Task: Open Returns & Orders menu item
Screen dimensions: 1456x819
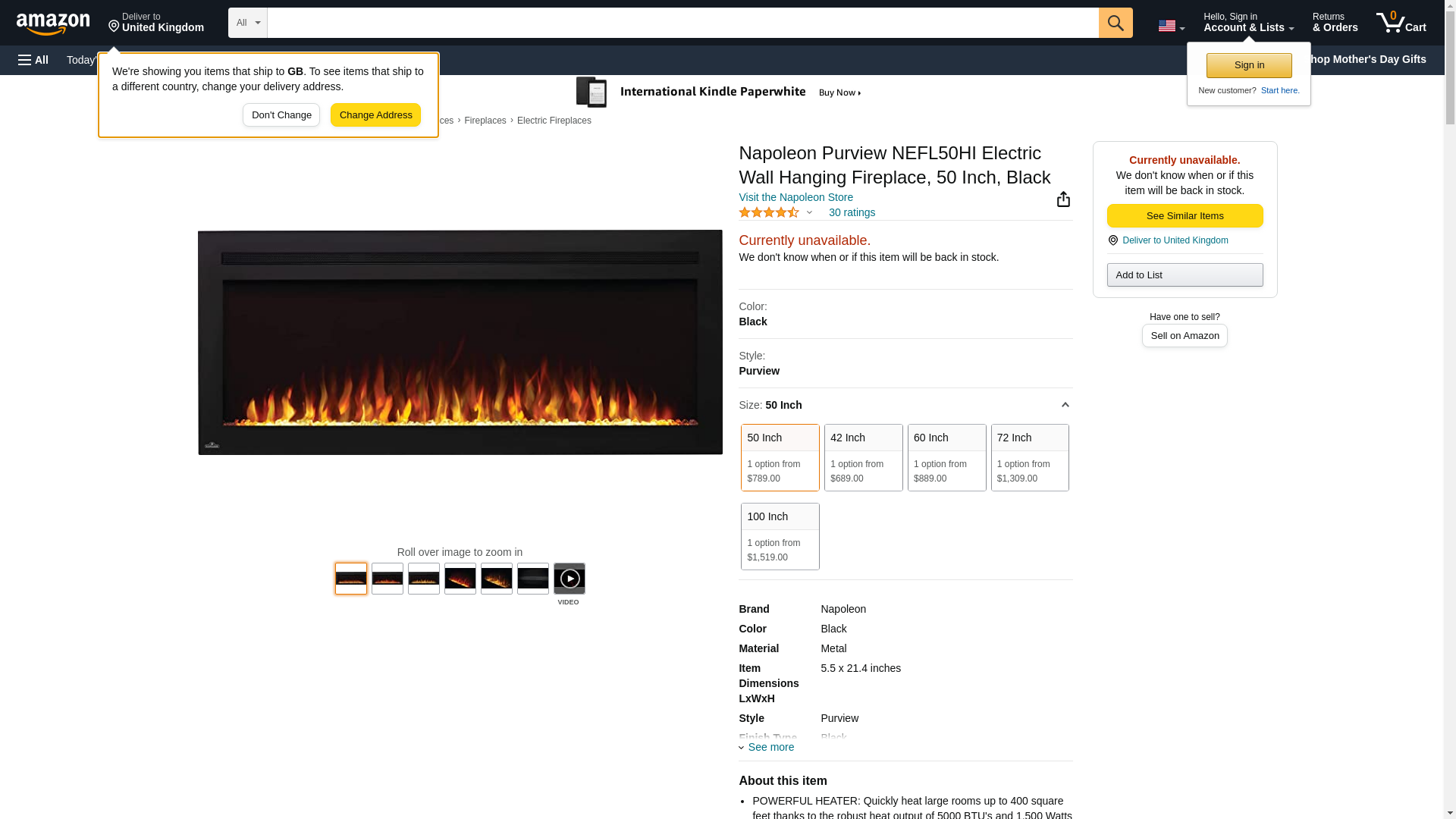Action: (1335, 23)
